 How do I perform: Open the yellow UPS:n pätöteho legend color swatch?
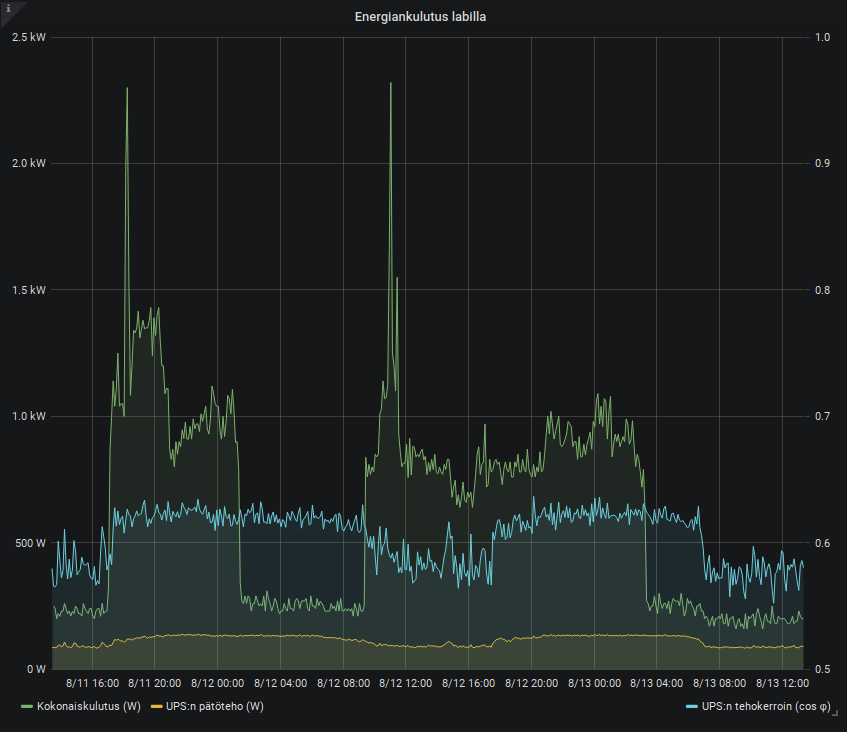pyautogui.click(x=156, y=707)
